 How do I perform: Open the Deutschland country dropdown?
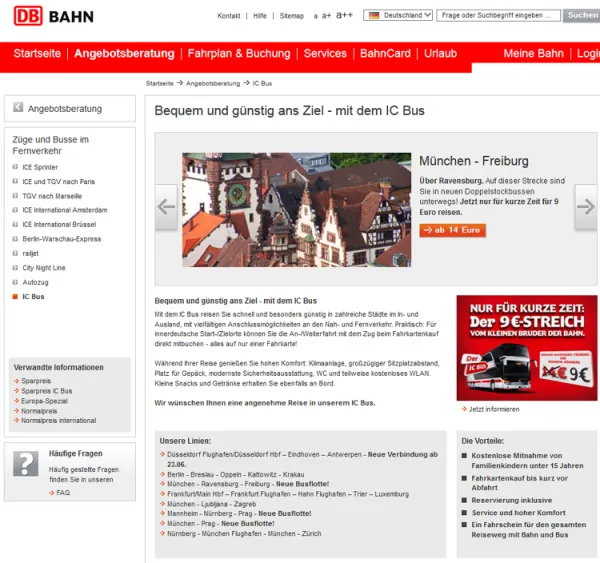coord(399,16)
